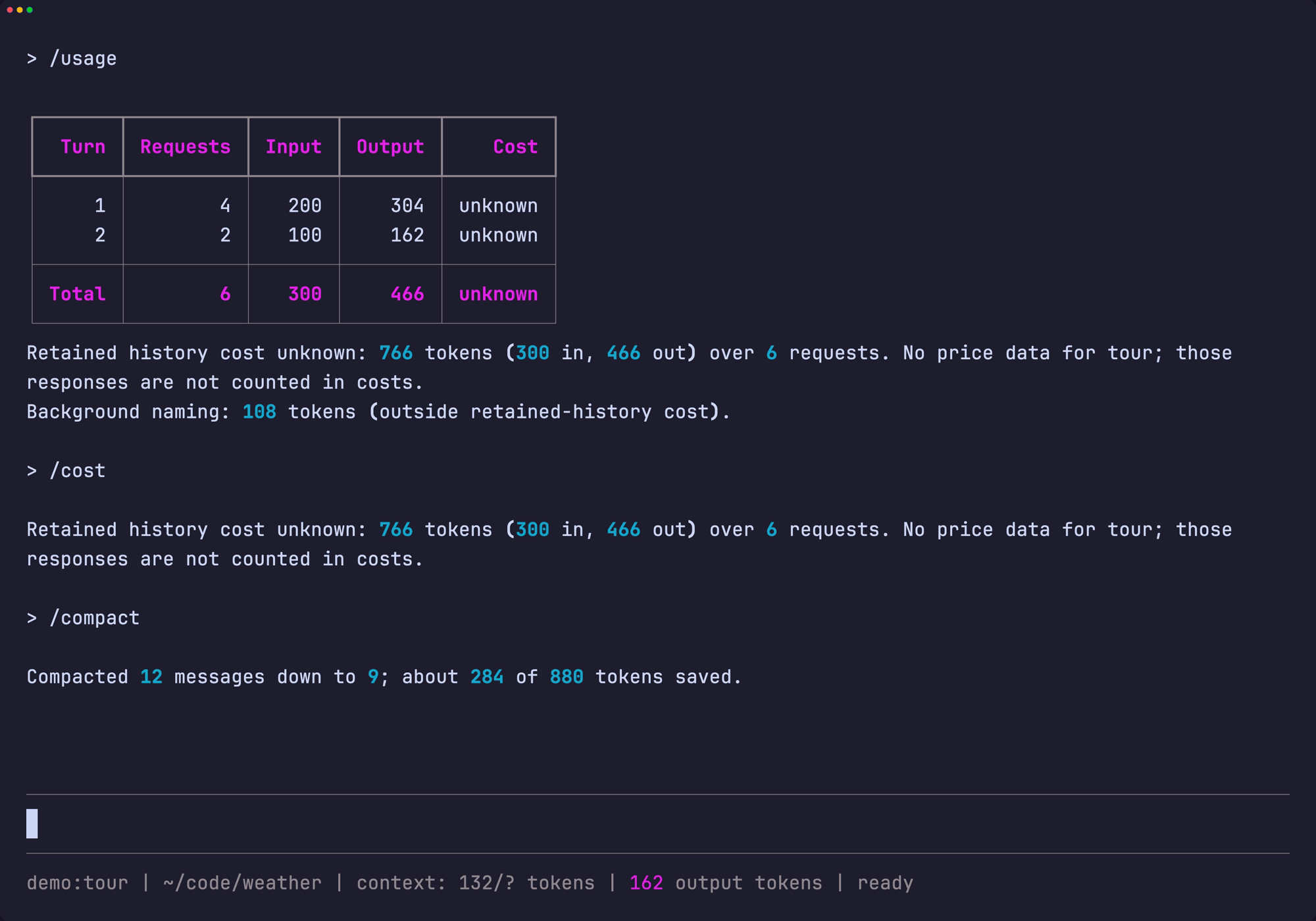Click the "unknown" cost in Total row
Viewport: 1316px width, 921px height.
tap(499, 294)
